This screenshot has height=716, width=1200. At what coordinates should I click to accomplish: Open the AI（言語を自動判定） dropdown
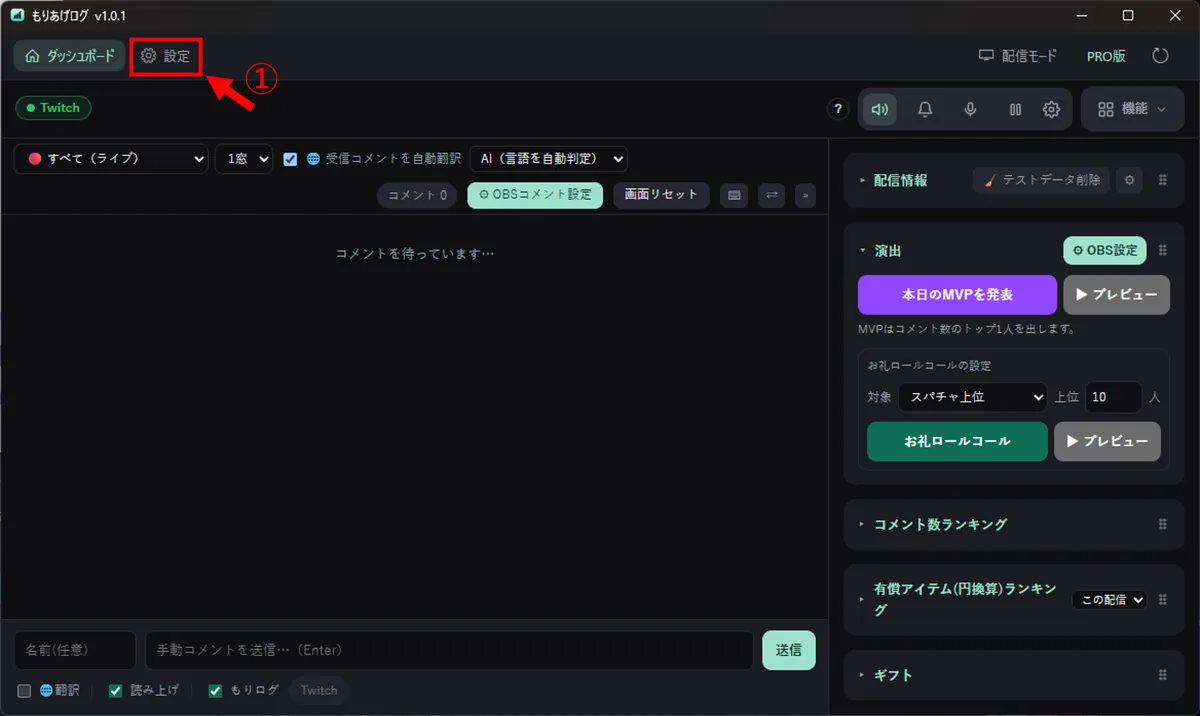point(548,159)
